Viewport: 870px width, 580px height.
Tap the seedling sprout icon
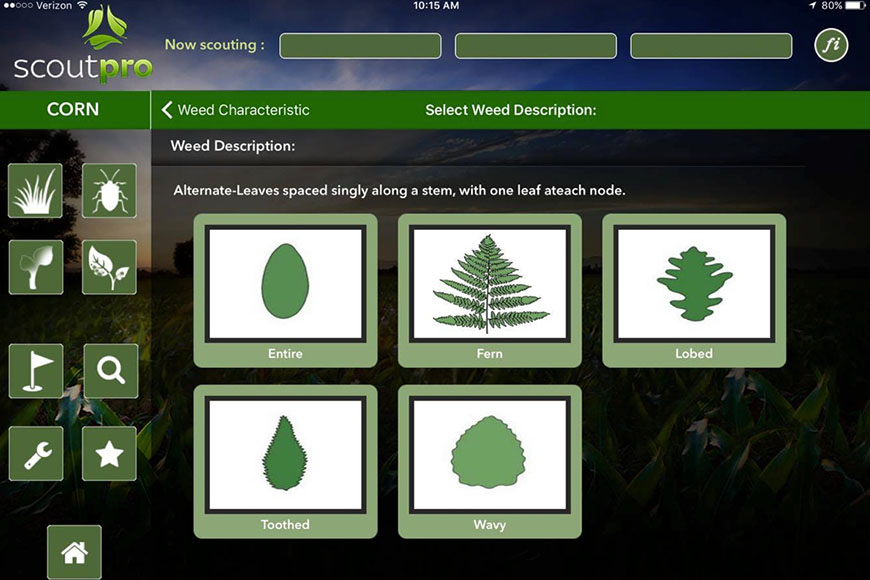[36, 267]
